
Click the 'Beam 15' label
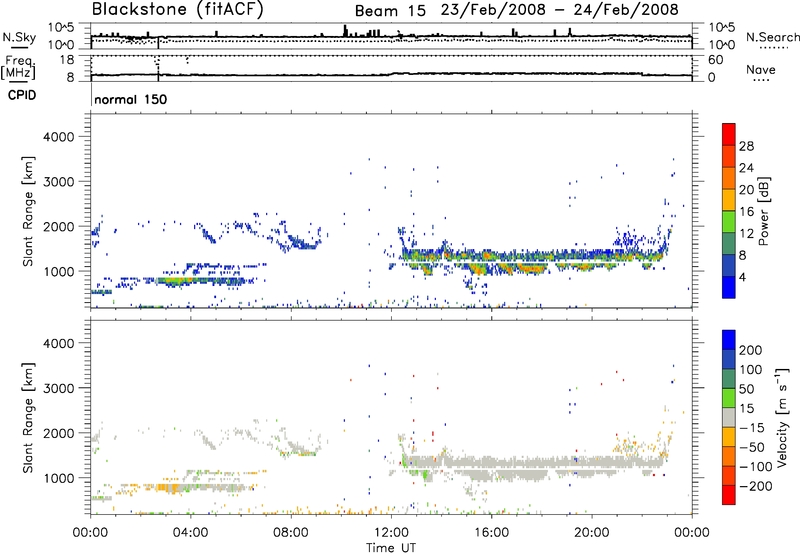coord(390,11)
